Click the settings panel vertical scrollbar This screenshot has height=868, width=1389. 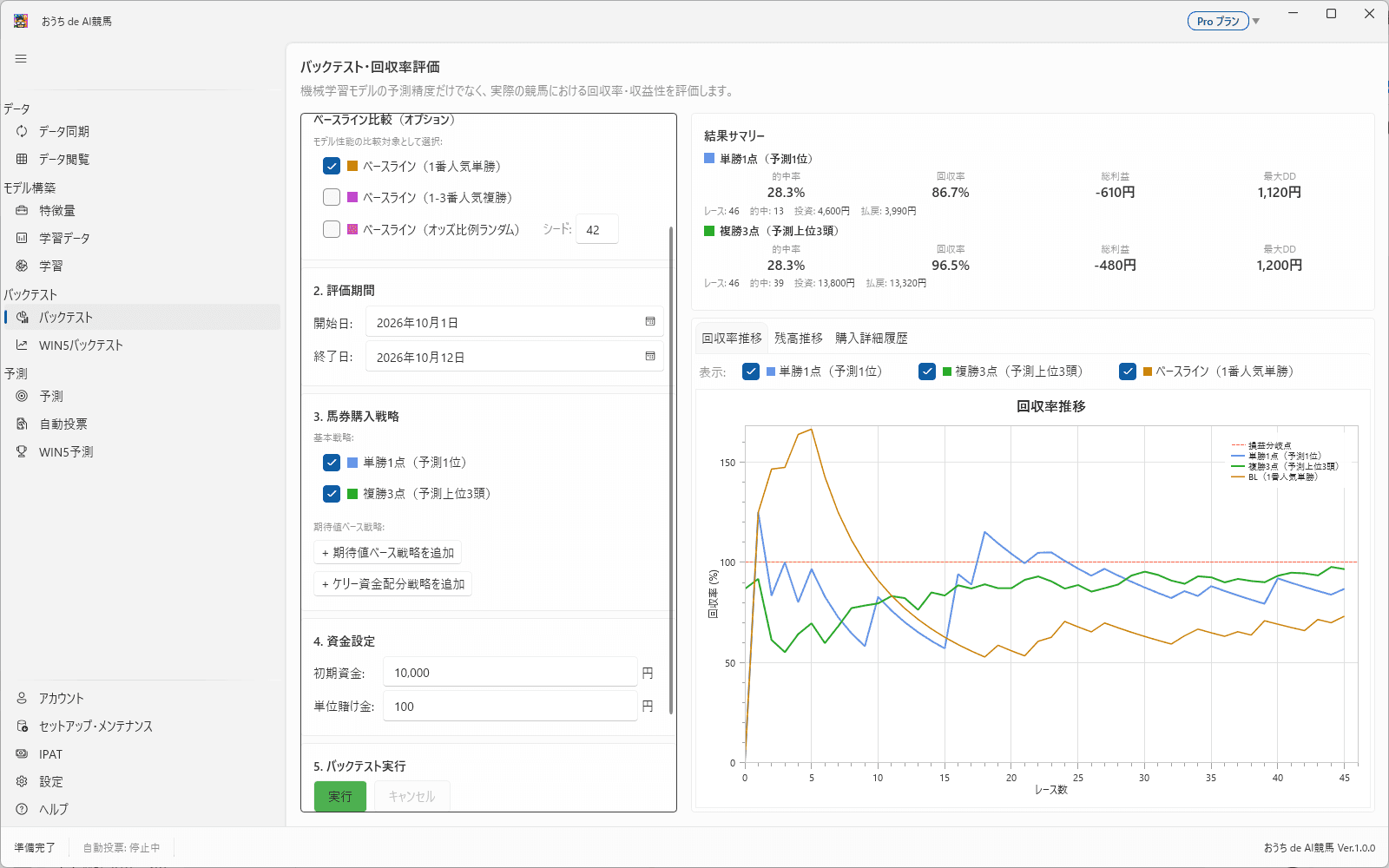(671, 470)
